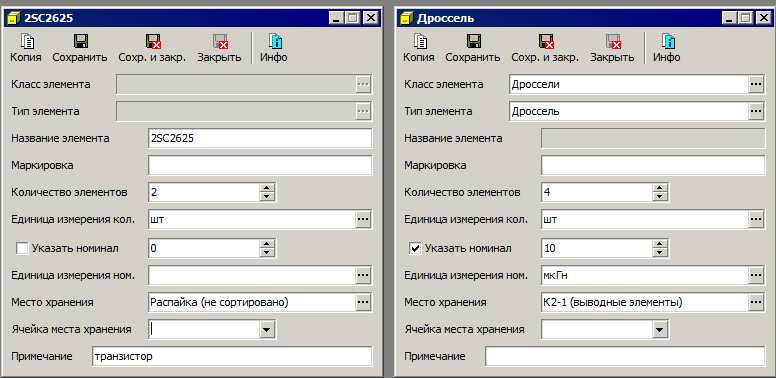The height and width of the screenshot is (378, 776).
Task: Open Инфо in Дроссель window
Action: [x=667, y=48]
